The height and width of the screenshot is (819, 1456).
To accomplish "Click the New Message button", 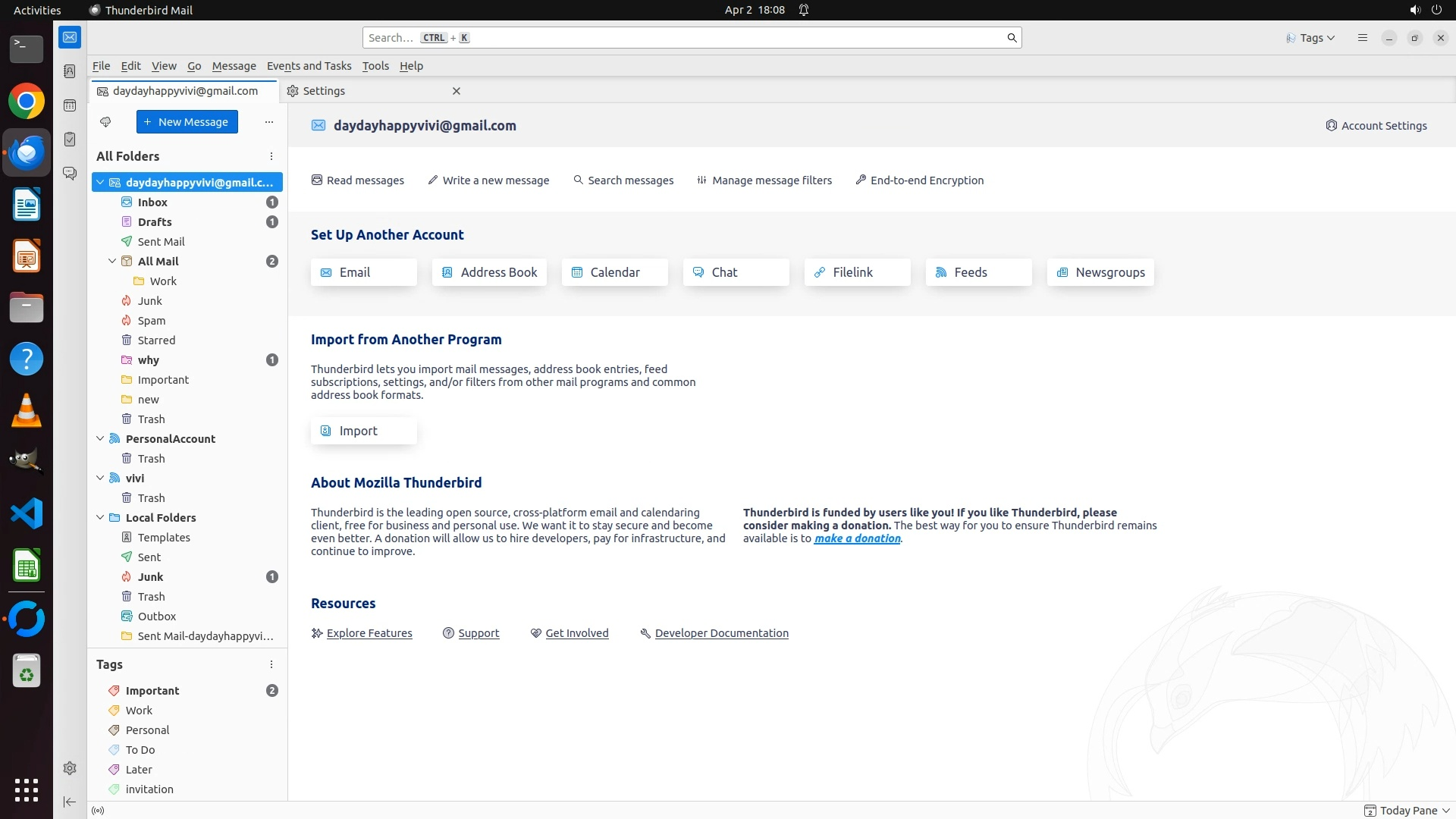I will tap(187, 122).
